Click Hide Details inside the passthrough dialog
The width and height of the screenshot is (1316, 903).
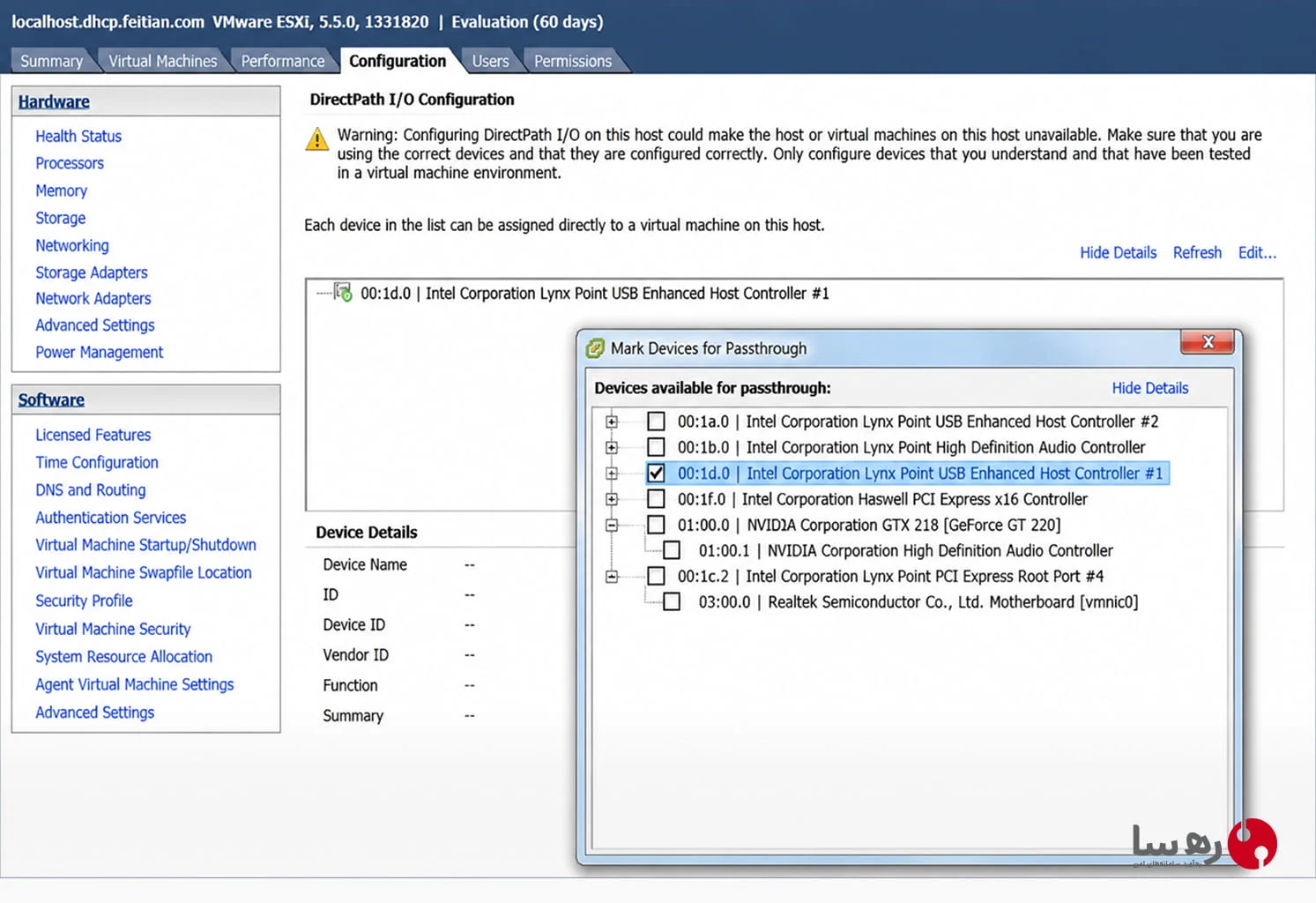tap(1149, 388)
